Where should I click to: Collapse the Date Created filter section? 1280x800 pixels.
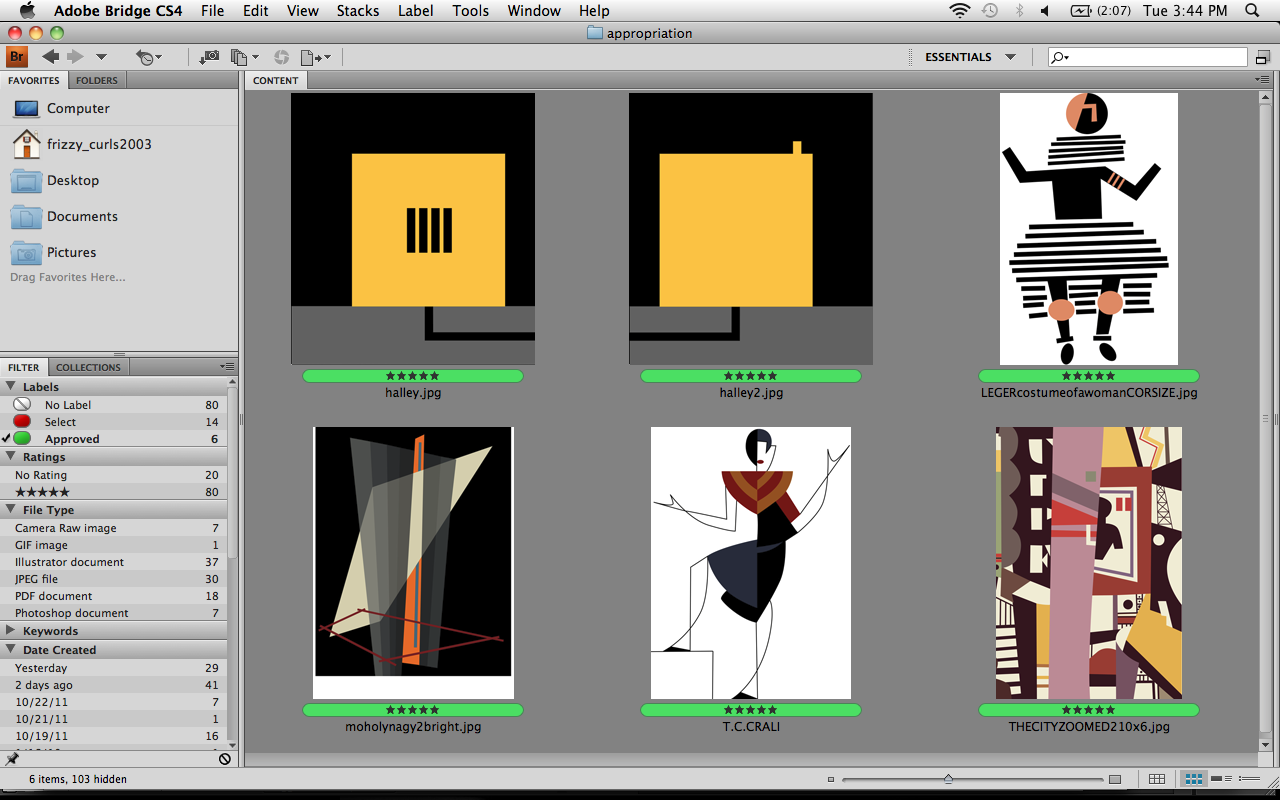click(11, 649)
